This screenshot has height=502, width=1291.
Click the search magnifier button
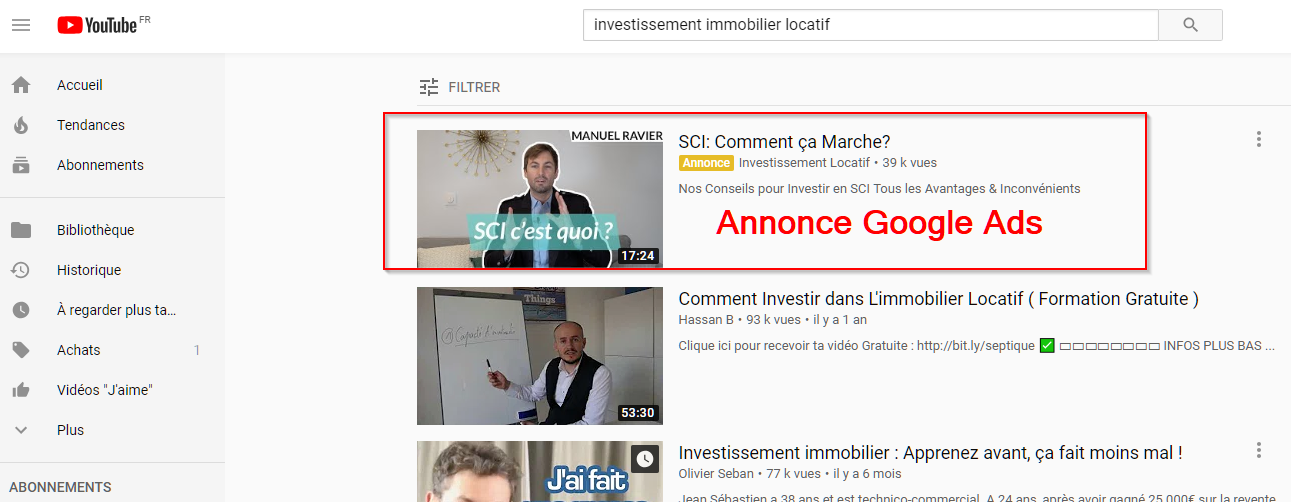coord(1190,25)
